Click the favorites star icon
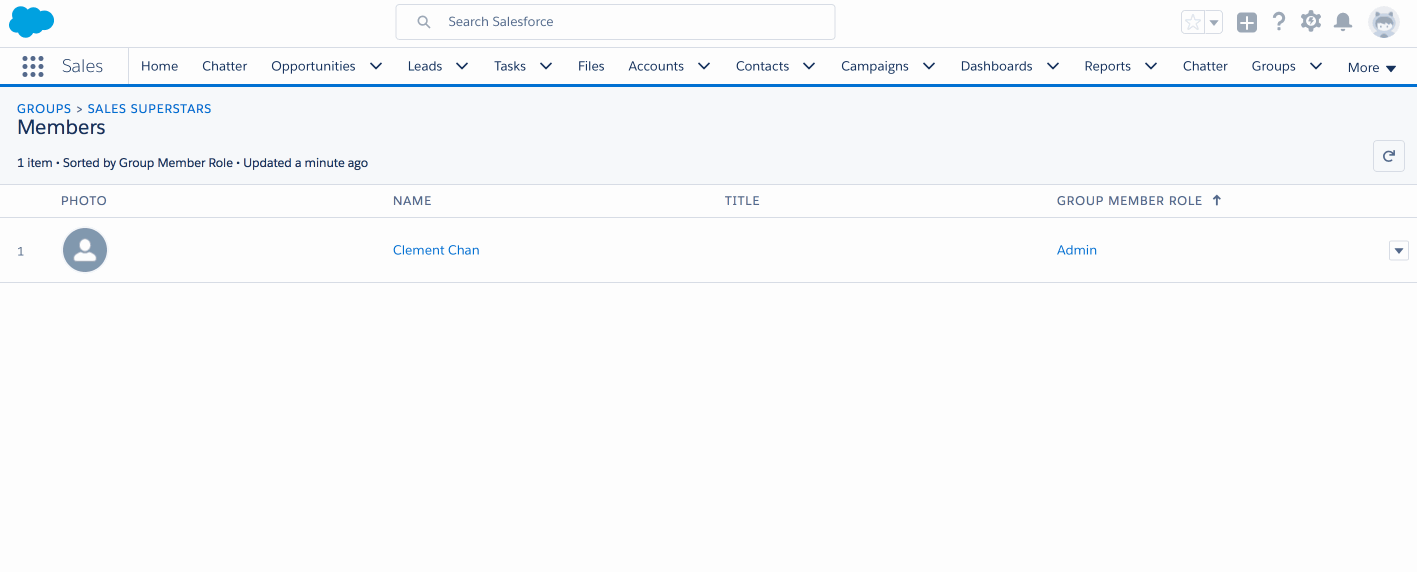The width and height of the screenshot is (1417, 572). pyautogui.click(x=1192, y=22)
